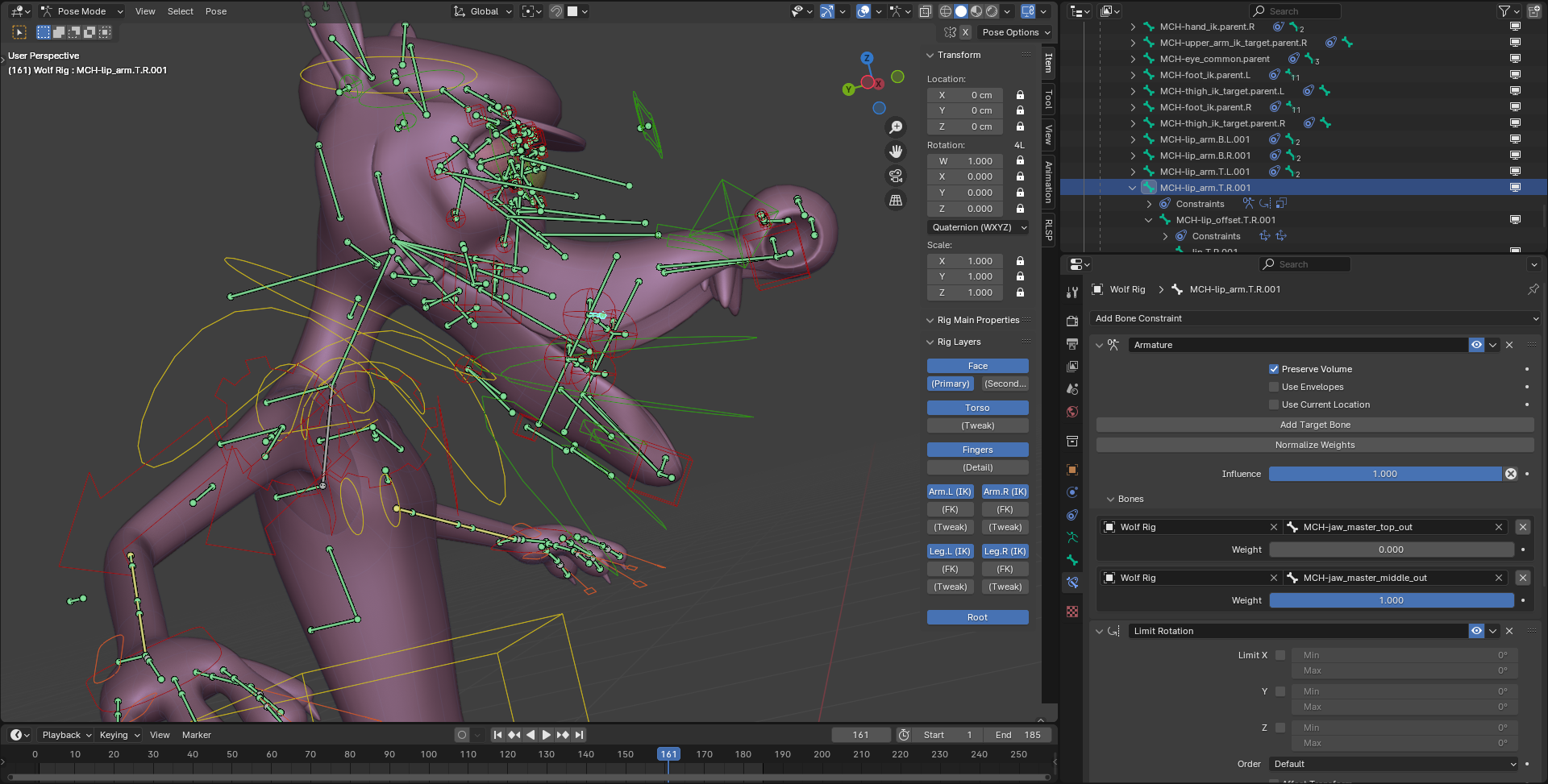The width and height of the screenshot is (1548, 784).
Task: Enable Extend selection mode icon
Action: coord(59,32)
